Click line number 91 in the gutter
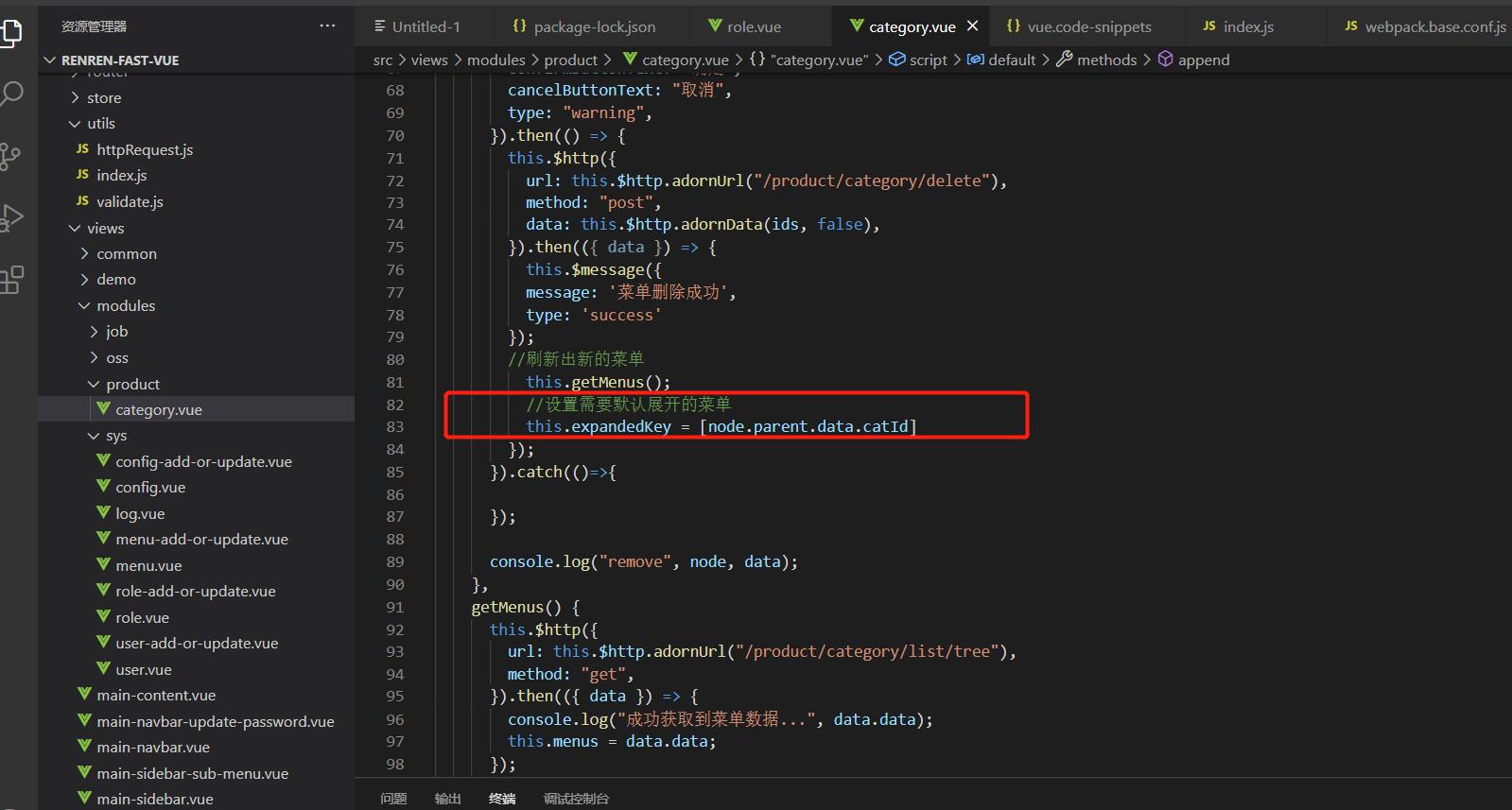 (x=394, y=607)
